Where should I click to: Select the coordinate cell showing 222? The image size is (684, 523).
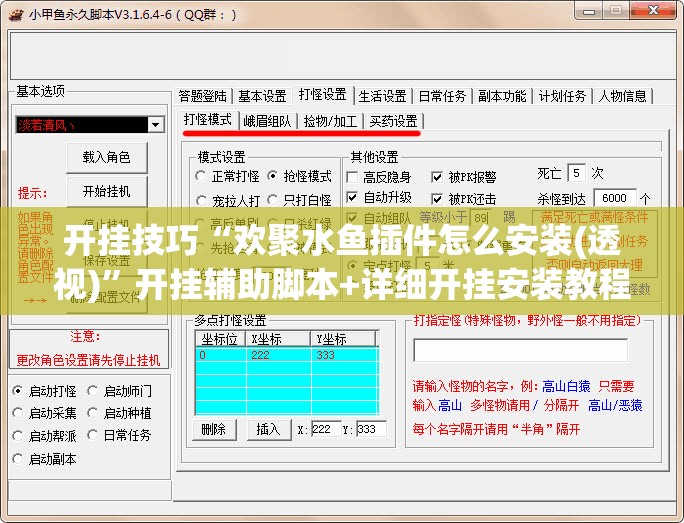click(x=279, y=355)
